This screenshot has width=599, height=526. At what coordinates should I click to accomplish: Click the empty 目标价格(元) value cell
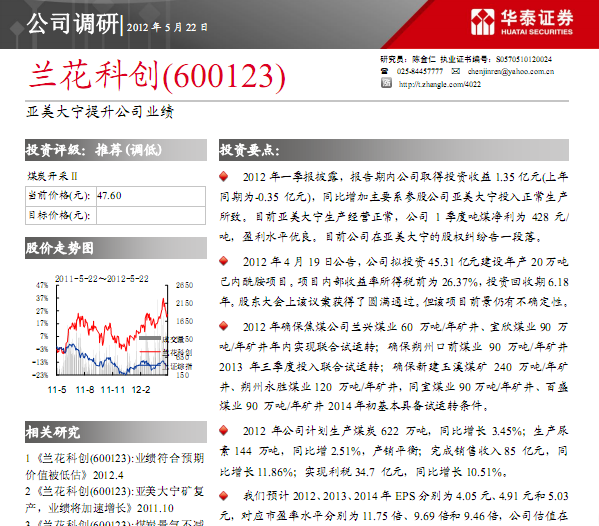[x=151, y=215]
